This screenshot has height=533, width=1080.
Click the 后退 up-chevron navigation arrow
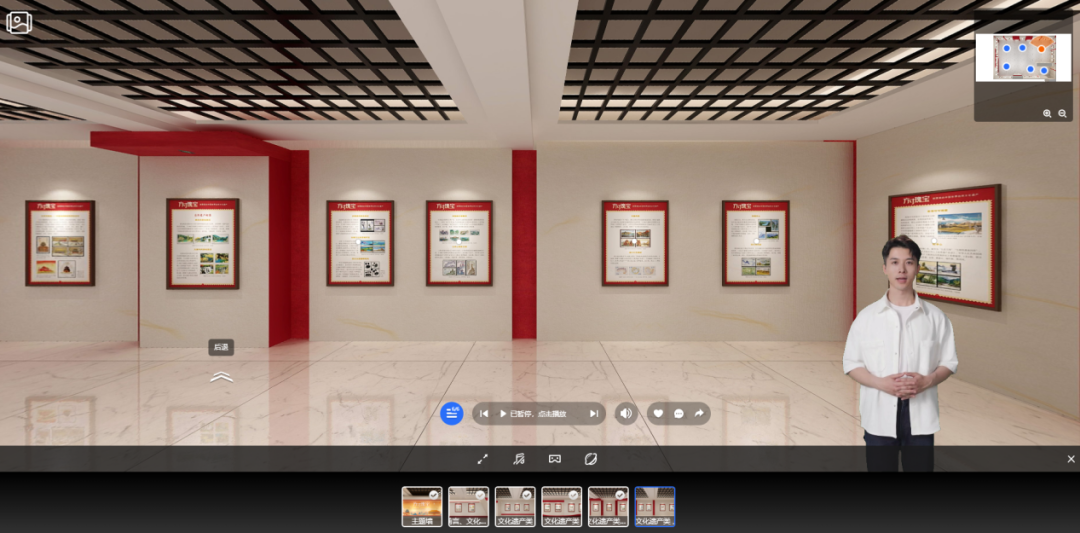(221, 377)
